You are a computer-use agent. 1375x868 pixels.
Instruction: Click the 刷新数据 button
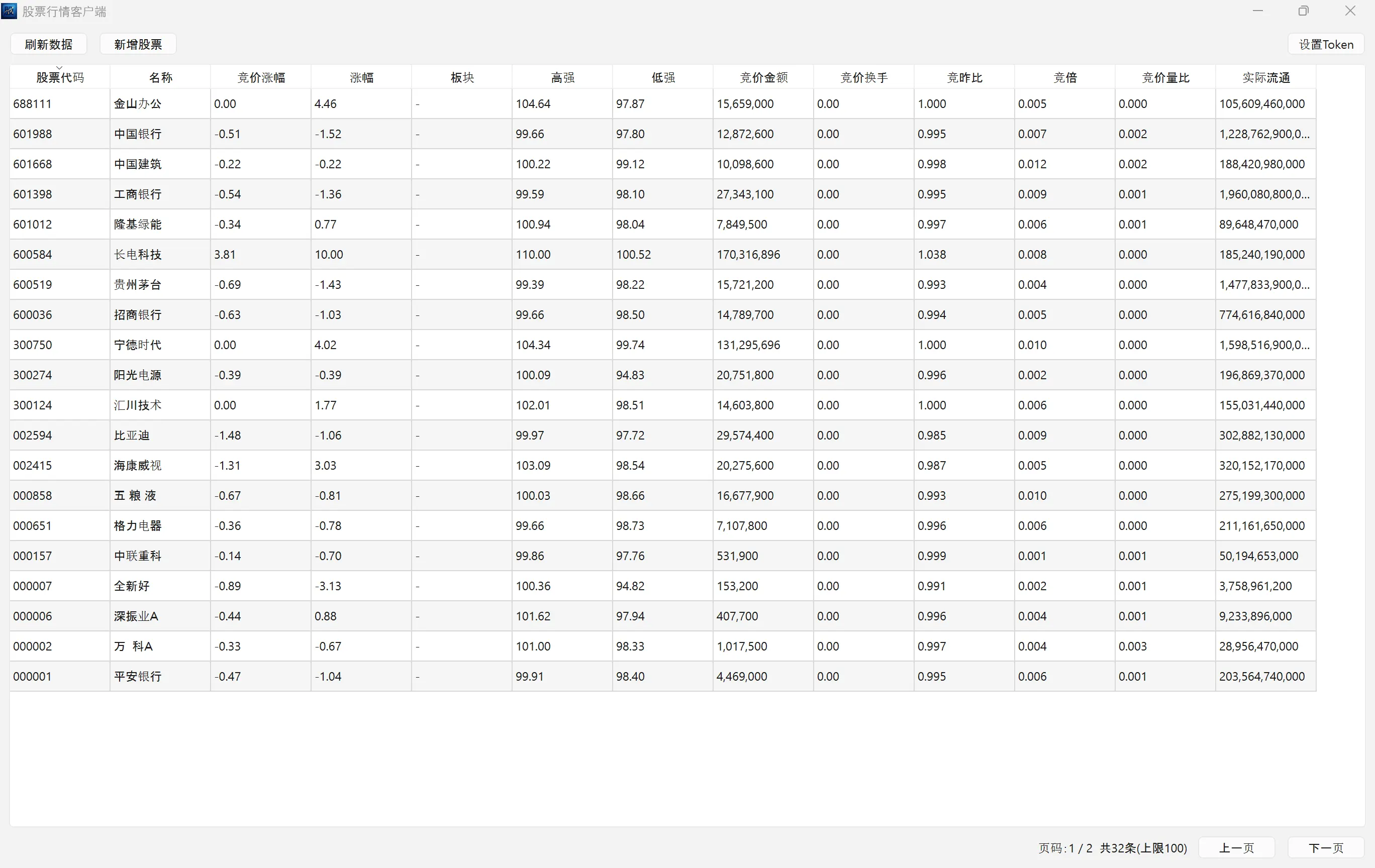click(x=49, y=44)
